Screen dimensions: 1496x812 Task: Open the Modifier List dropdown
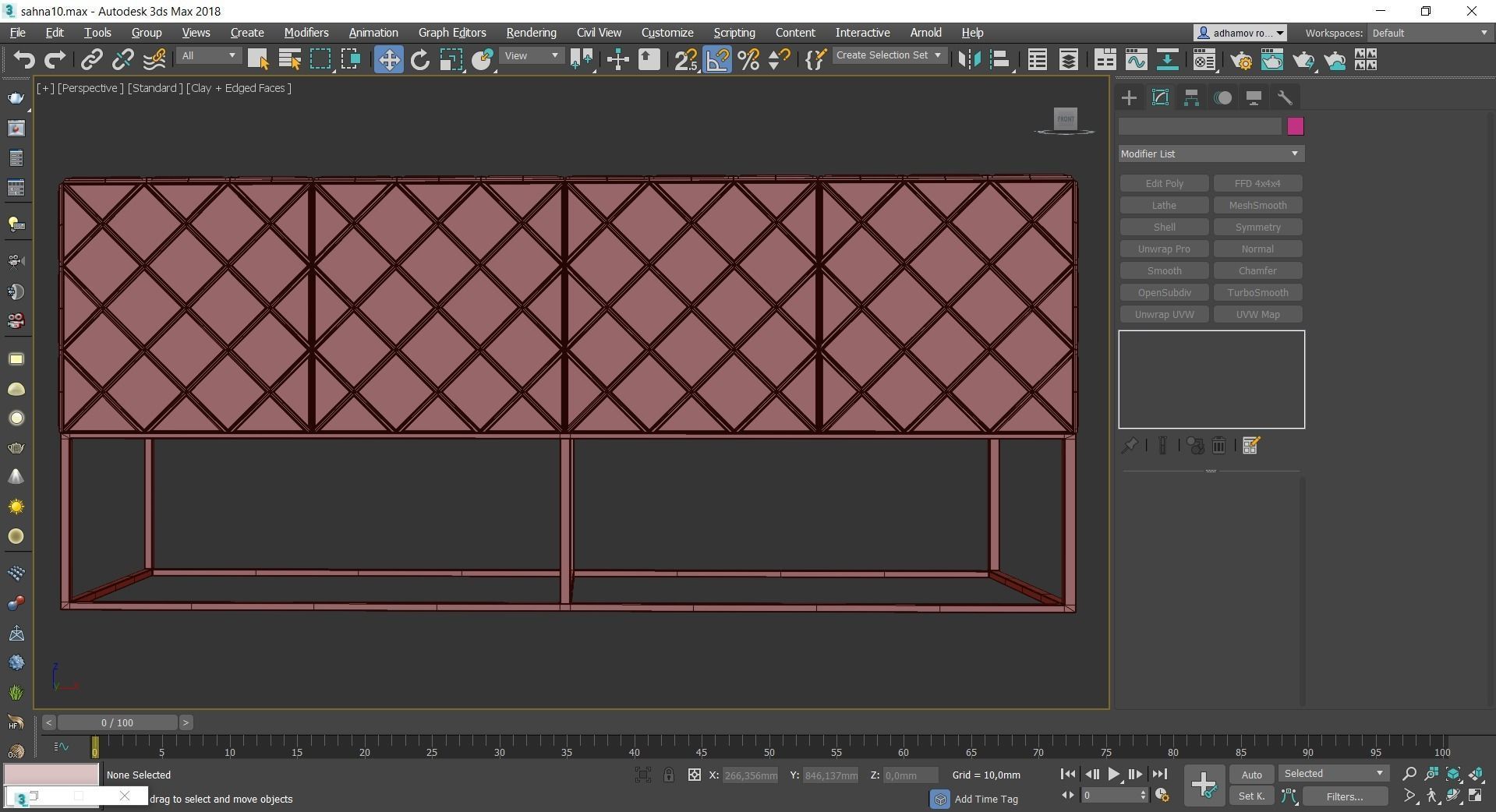tap(1211, 154)
